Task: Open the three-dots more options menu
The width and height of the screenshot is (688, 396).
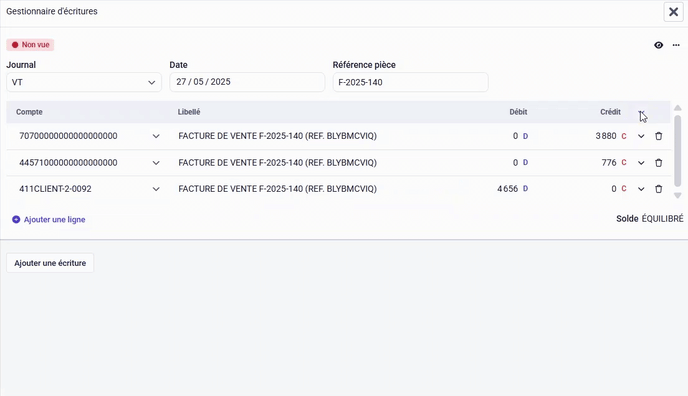Action: coord(676,45)
